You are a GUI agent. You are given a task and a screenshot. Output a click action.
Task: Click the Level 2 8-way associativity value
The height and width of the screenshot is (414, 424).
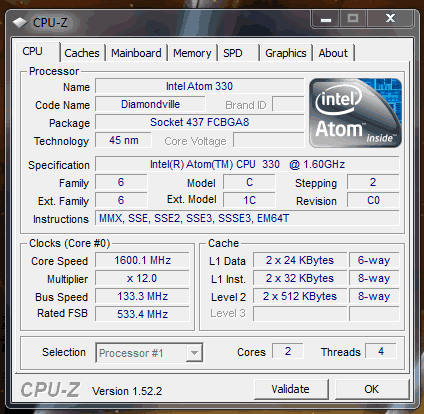[374, 296]
